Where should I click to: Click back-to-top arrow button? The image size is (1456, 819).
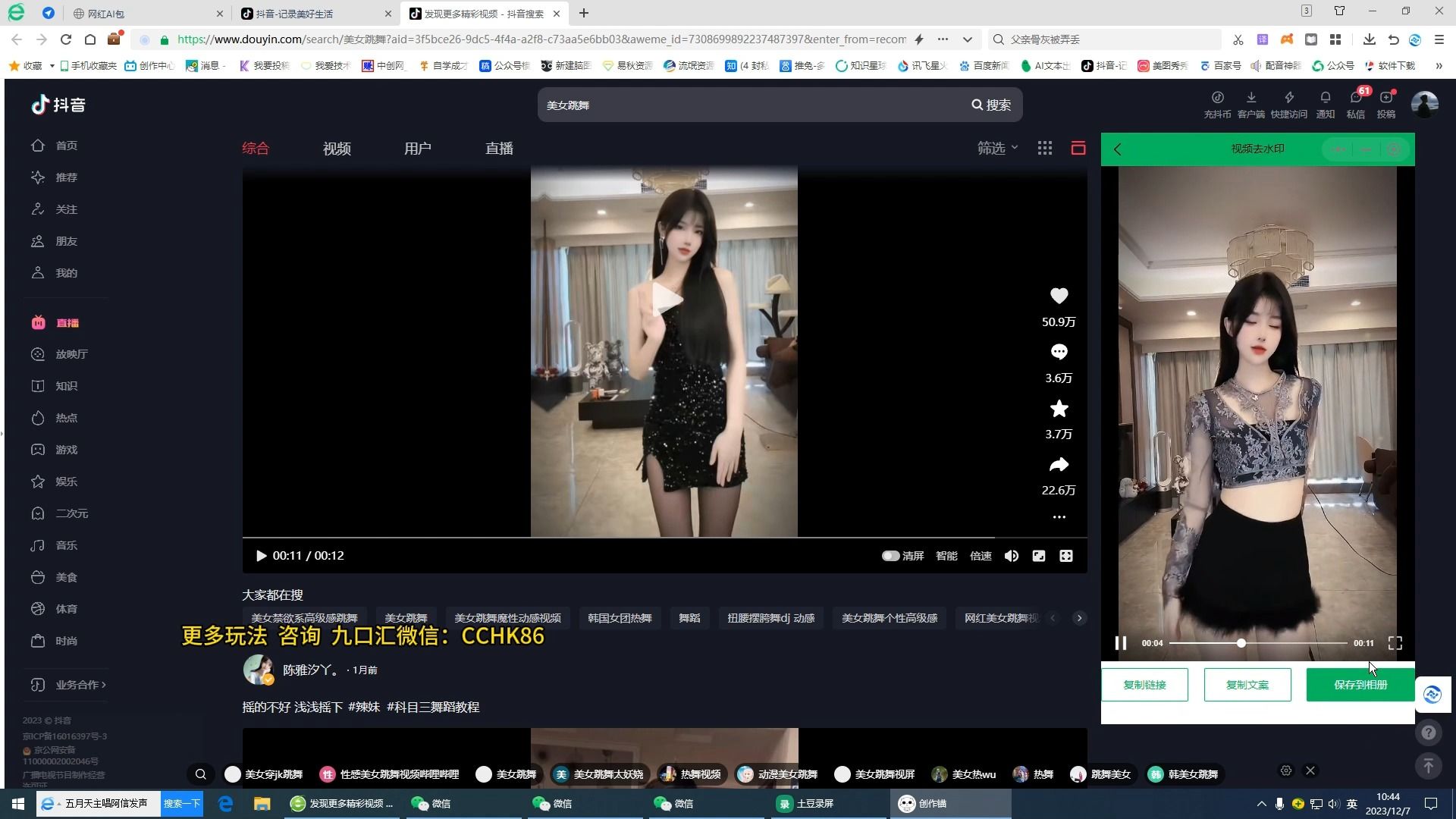[x=1428, y=766]
